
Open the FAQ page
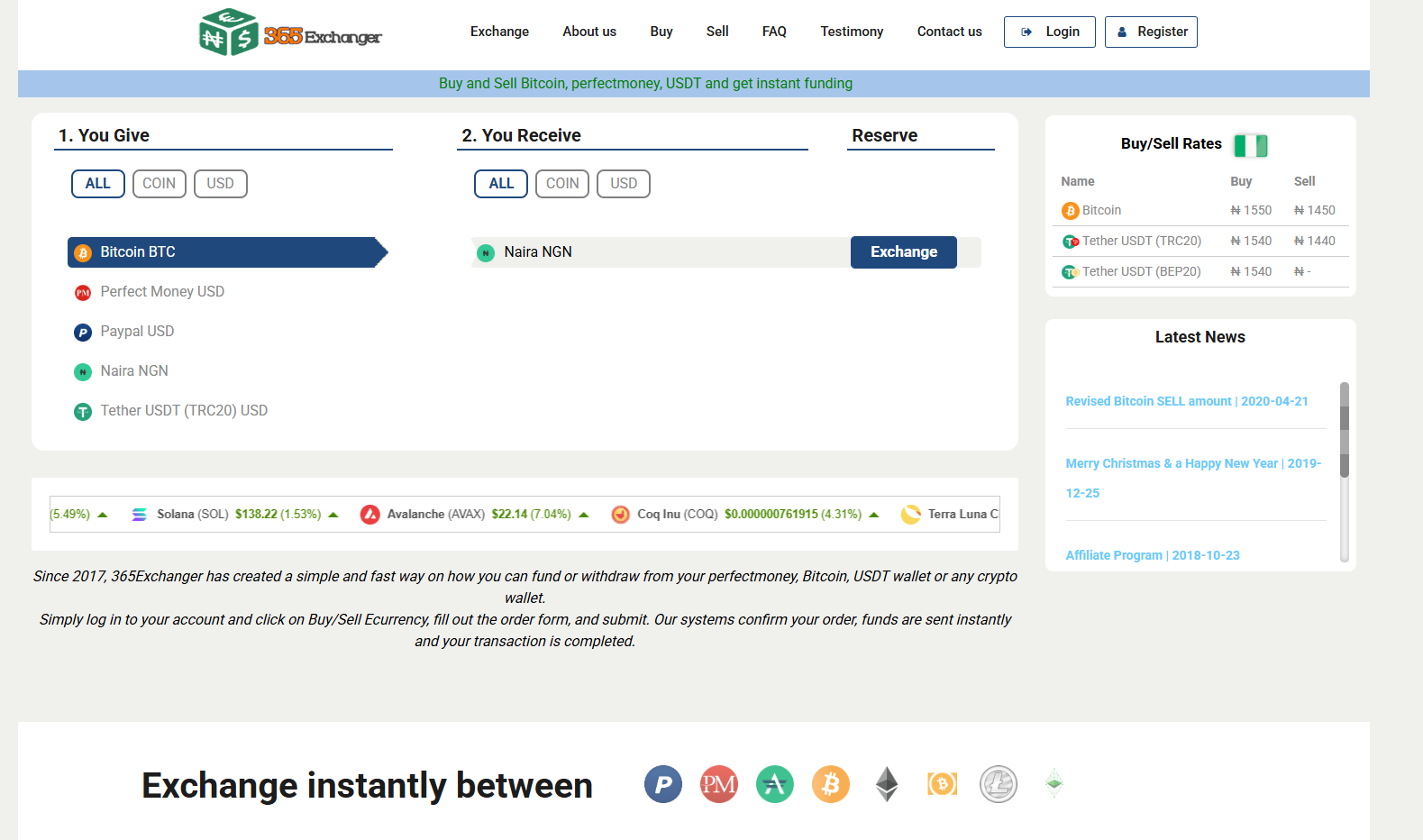tap(774, 32)
